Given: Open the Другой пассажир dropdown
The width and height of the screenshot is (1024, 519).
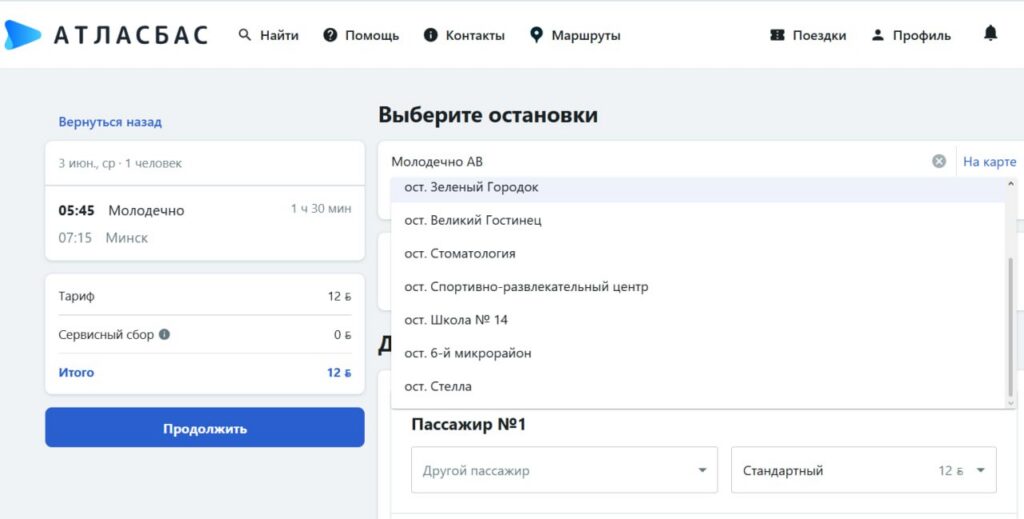Looking at the screenshot, I should click(x=564, y=470).
